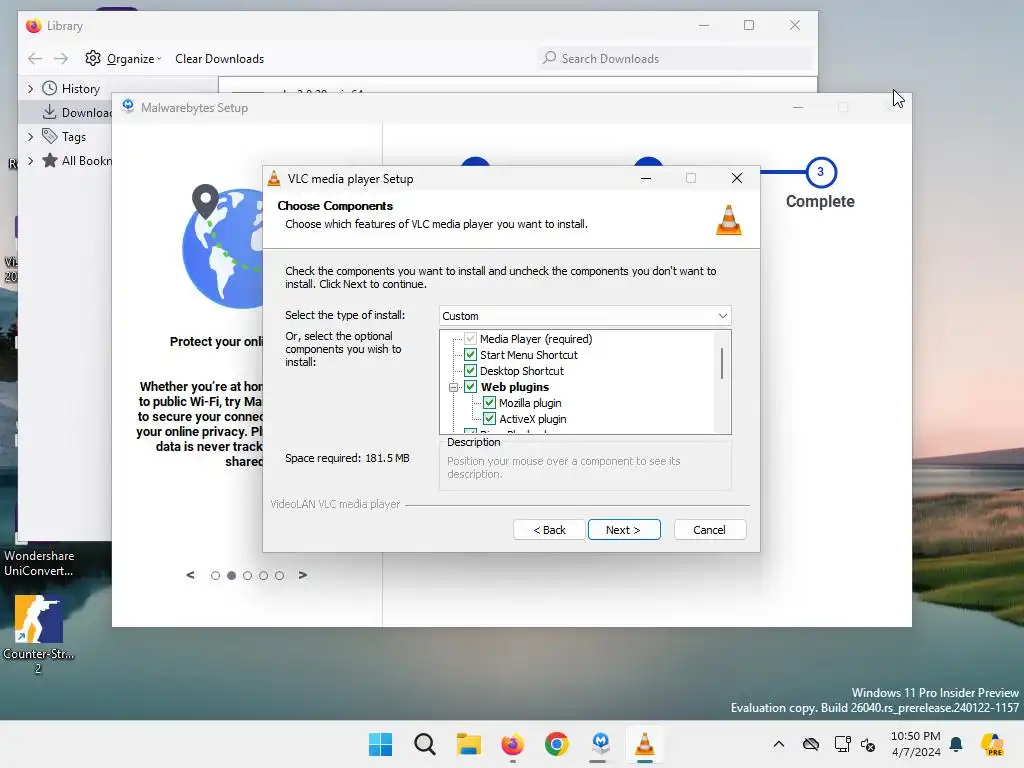Open the Counter-Strike 2 desktop shortcut
Viewport: 1024px width, 768px height.
(x=39, y=633)
